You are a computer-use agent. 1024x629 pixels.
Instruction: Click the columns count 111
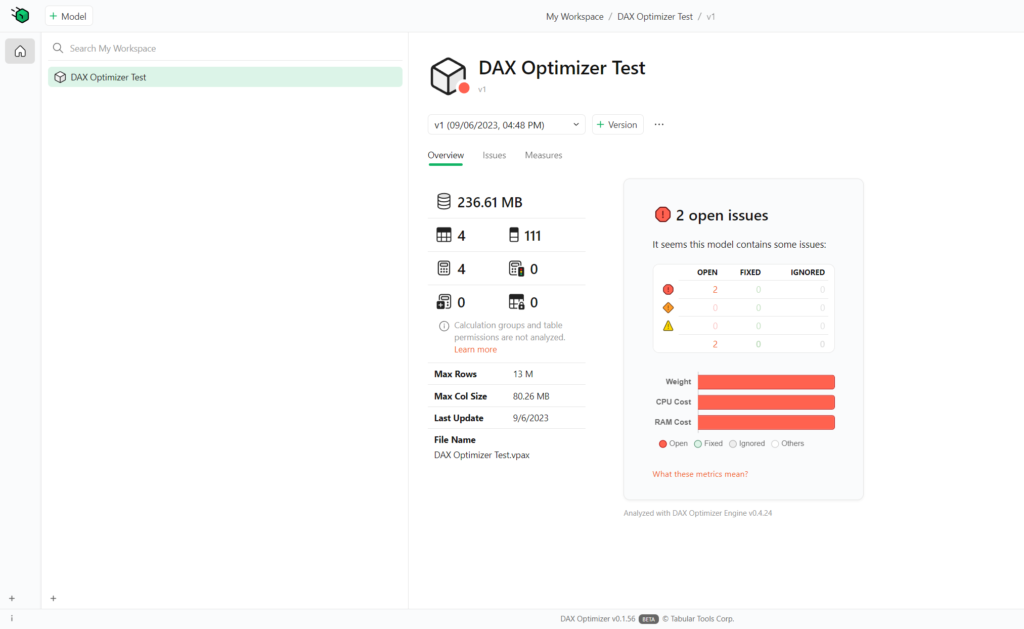click(533, 236)
